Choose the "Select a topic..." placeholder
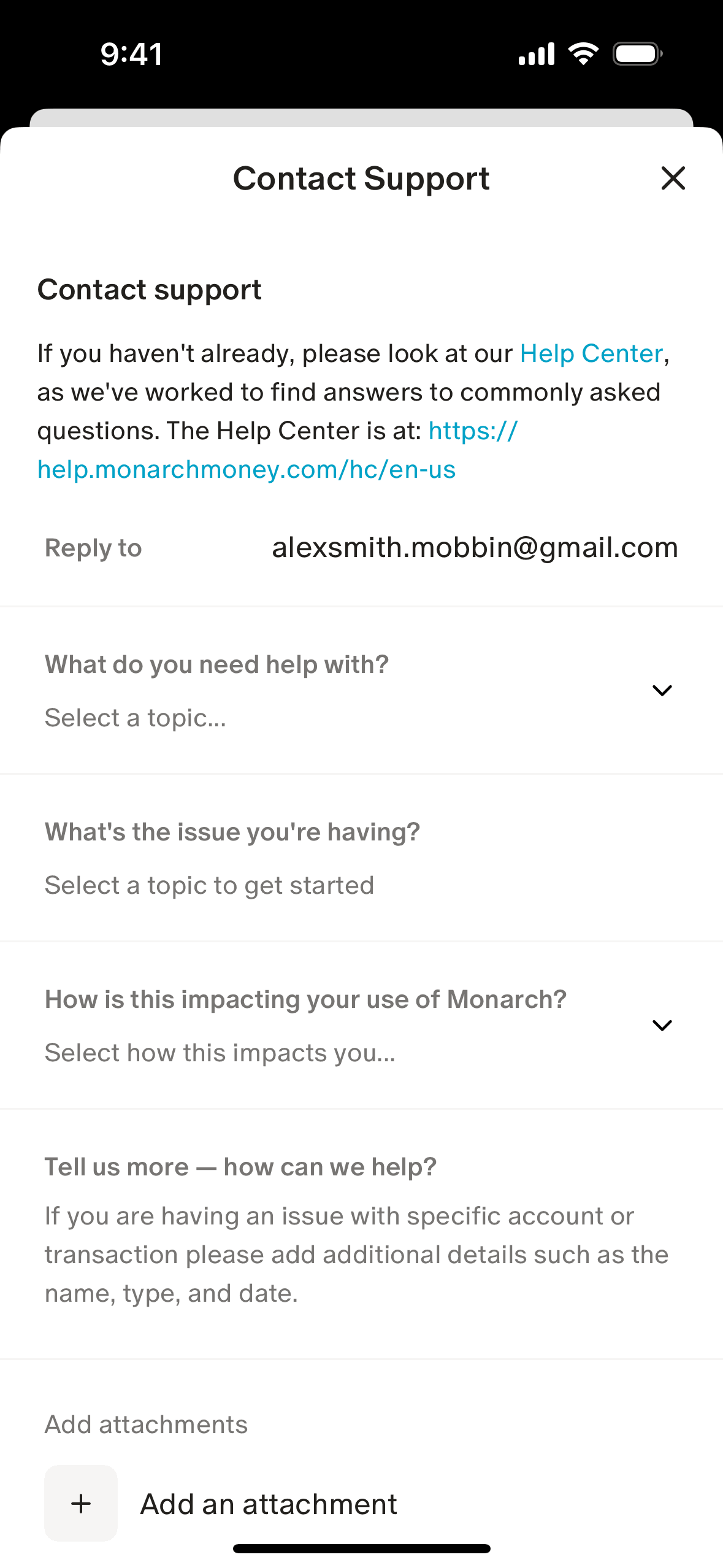 (136, 718)
